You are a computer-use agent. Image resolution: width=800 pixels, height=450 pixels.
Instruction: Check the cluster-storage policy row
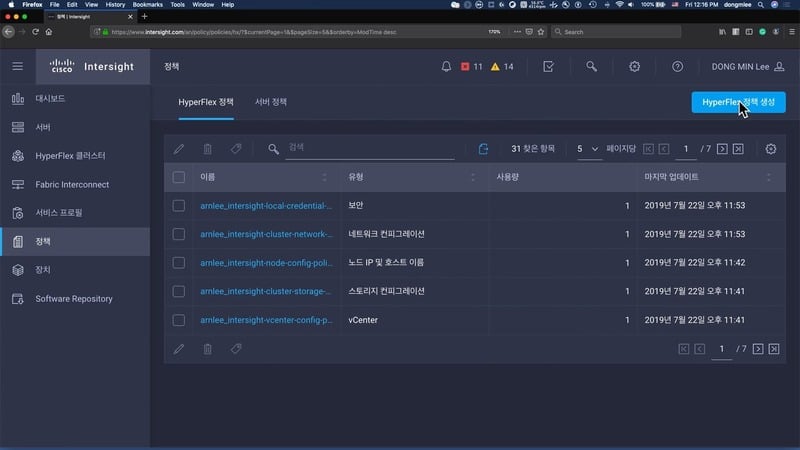coord(179,291)
